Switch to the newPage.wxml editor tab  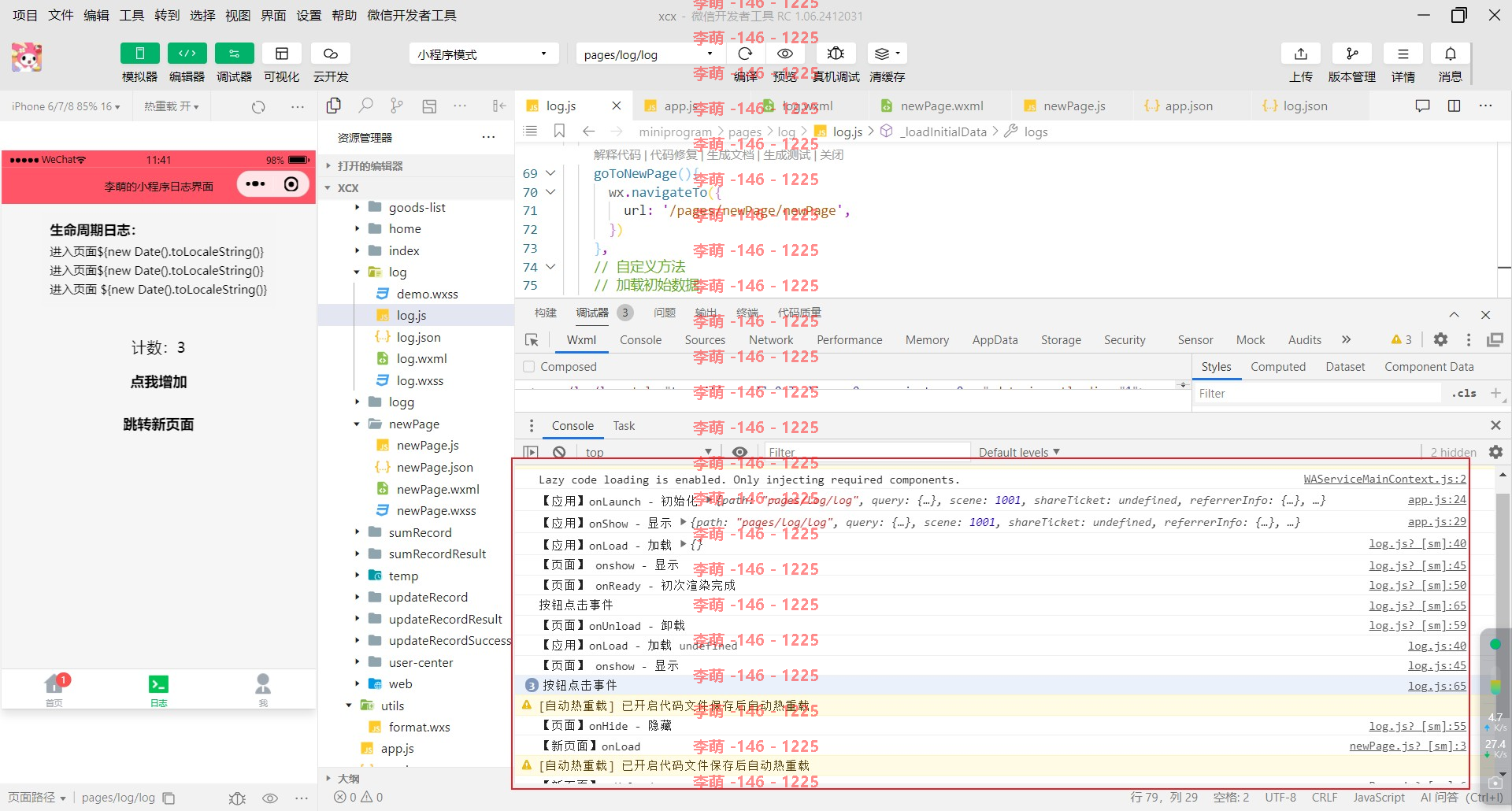[x=932, y=106]
